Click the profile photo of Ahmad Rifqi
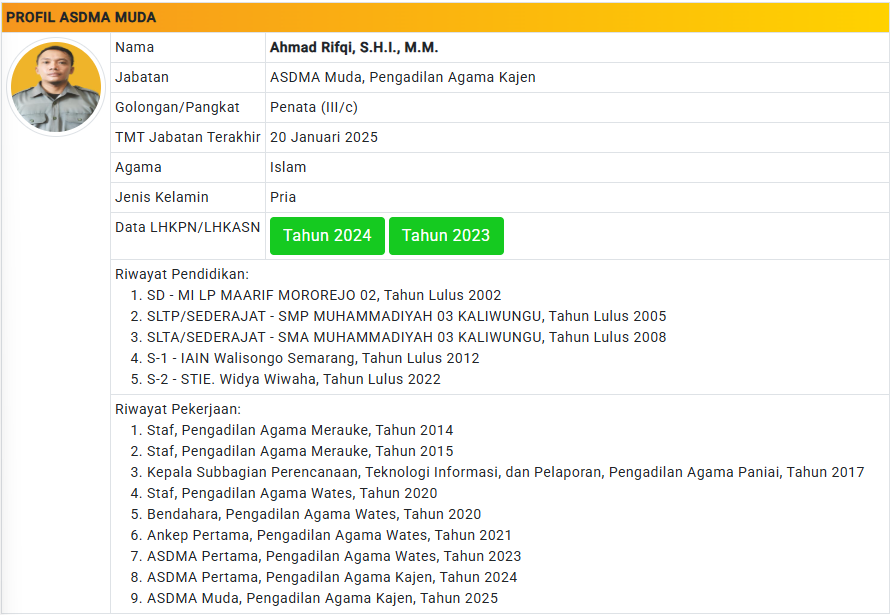The width and height of the screenshot is (892, 615). [x=56, y=87]
